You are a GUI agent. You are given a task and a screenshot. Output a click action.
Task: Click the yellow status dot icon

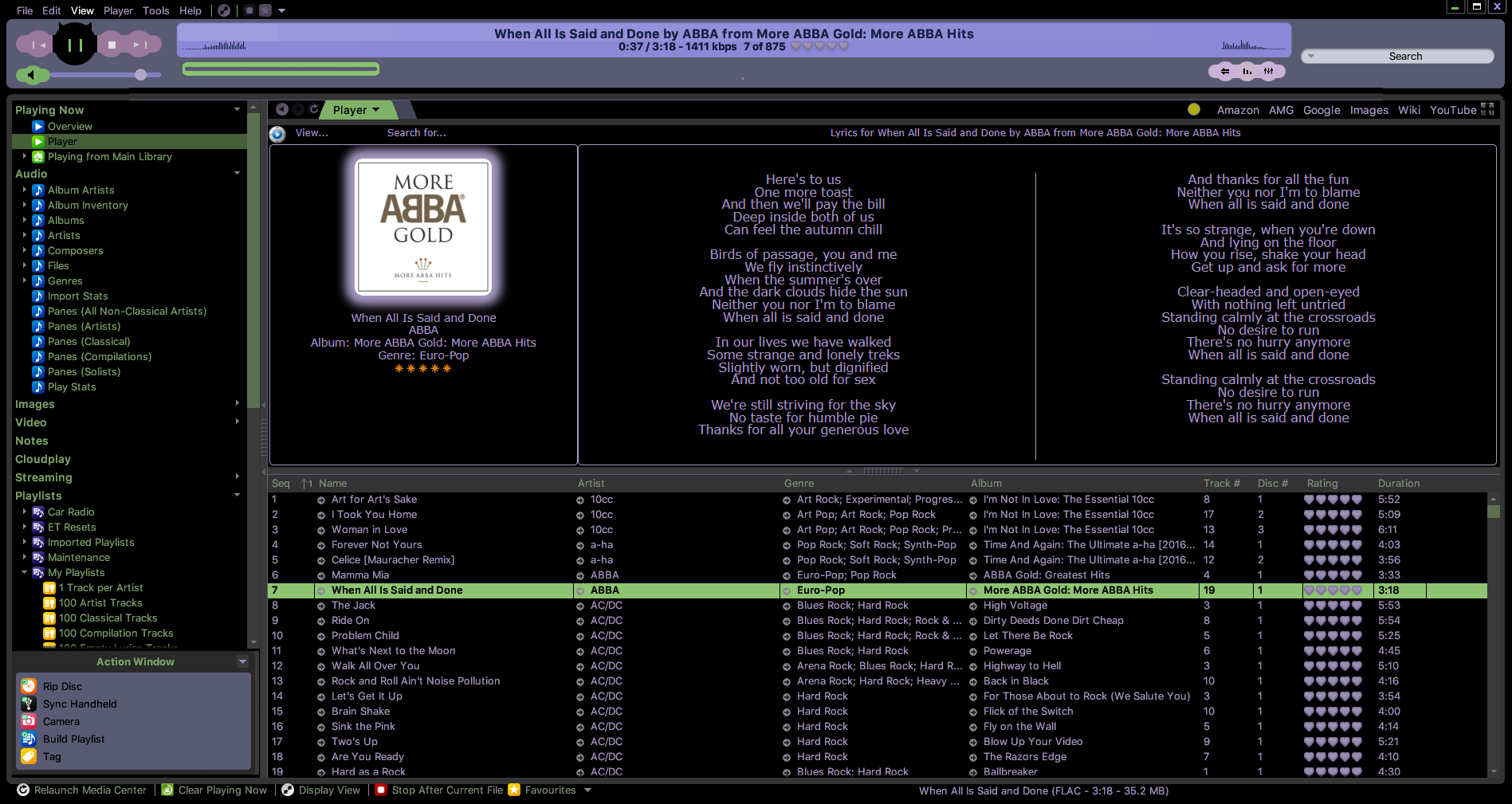(x=1193, y=110)
